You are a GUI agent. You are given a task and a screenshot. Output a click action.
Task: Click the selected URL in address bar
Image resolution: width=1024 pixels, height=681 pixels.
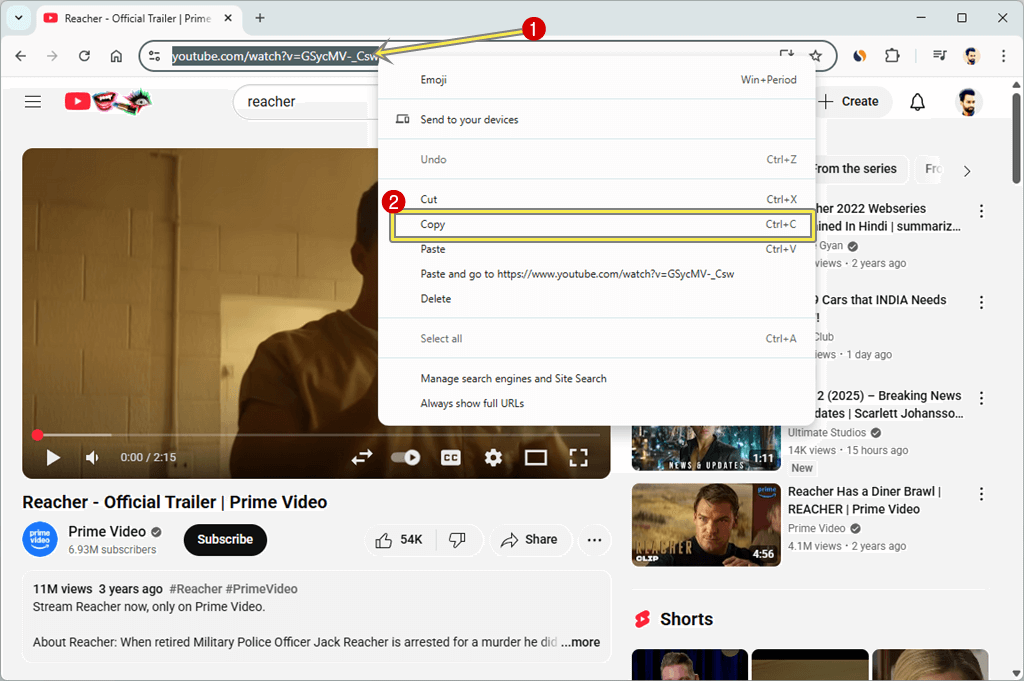coord(275,56)
